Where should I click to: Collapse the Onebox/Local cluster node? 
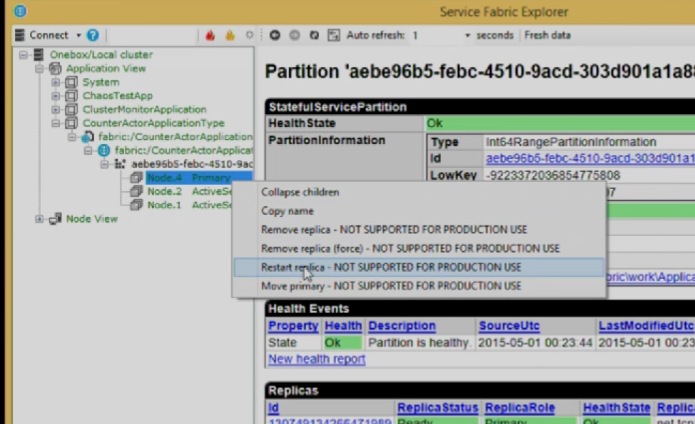23,55
